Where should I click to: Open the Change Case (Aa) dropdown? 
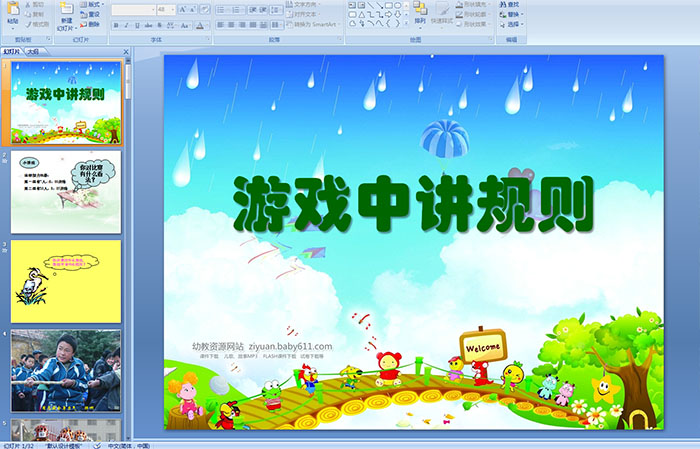185,25
